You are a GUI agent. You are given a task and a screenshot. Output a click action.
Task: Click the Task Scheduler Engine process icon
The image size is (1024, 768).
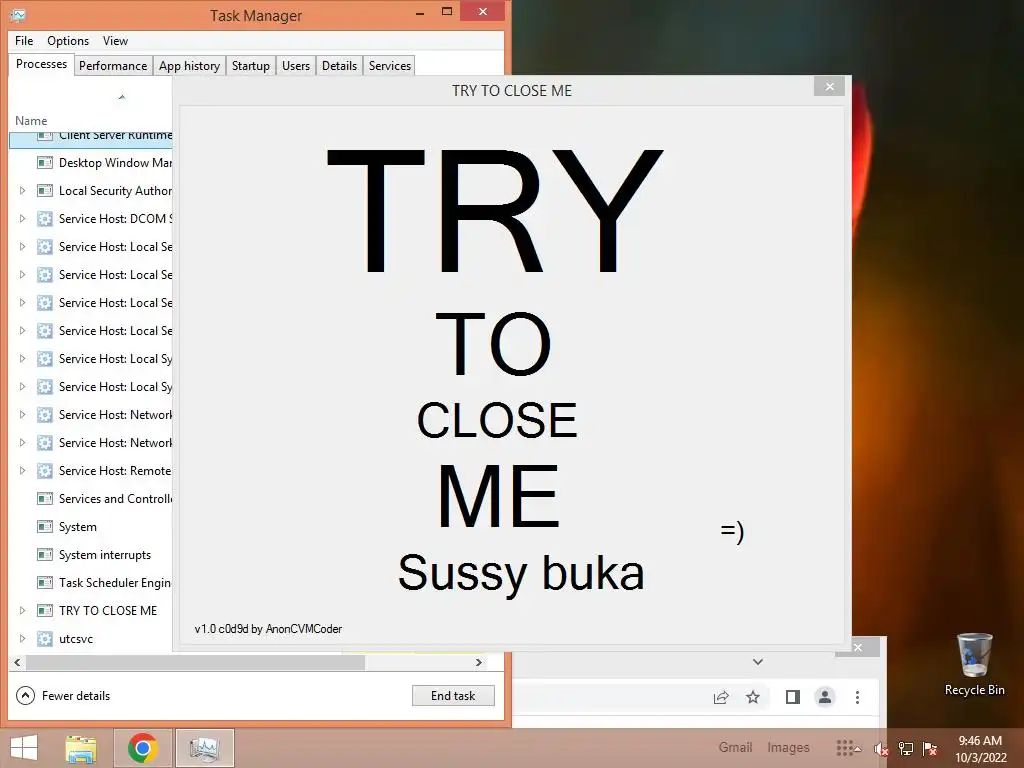click(44, 583)
